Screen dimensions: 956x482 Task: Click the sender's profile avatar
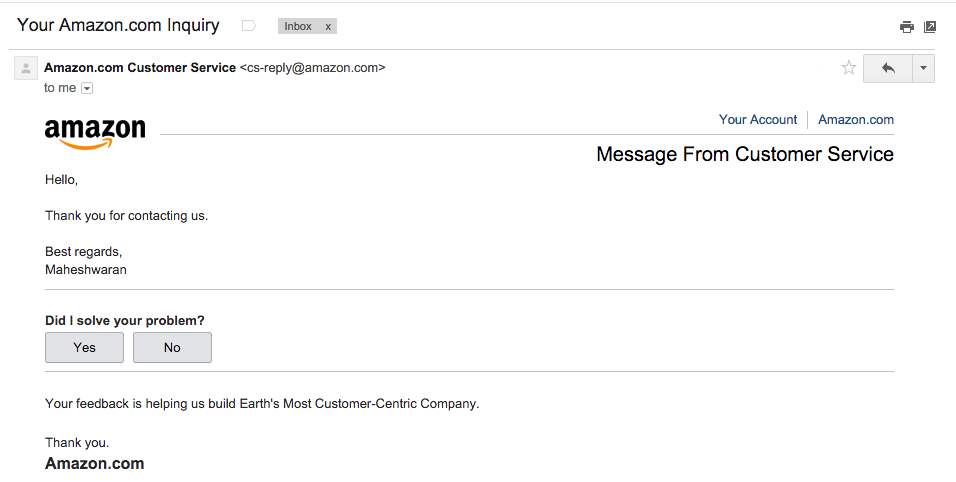point(25,68)
